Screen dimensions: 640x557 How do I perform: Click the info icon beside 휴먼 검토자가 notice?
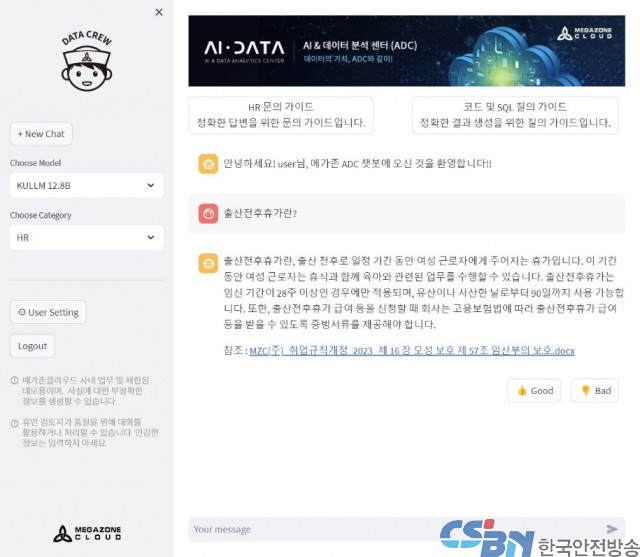pyautogui.click(x=14, y=423)
